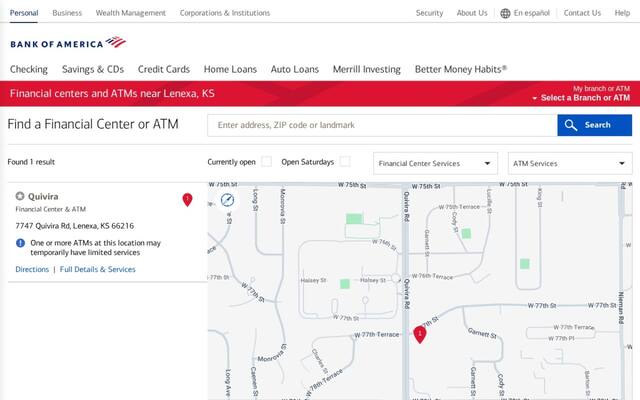Click the Quivira location name
This screenshot has height=400, width=640.
click(43, 196)
